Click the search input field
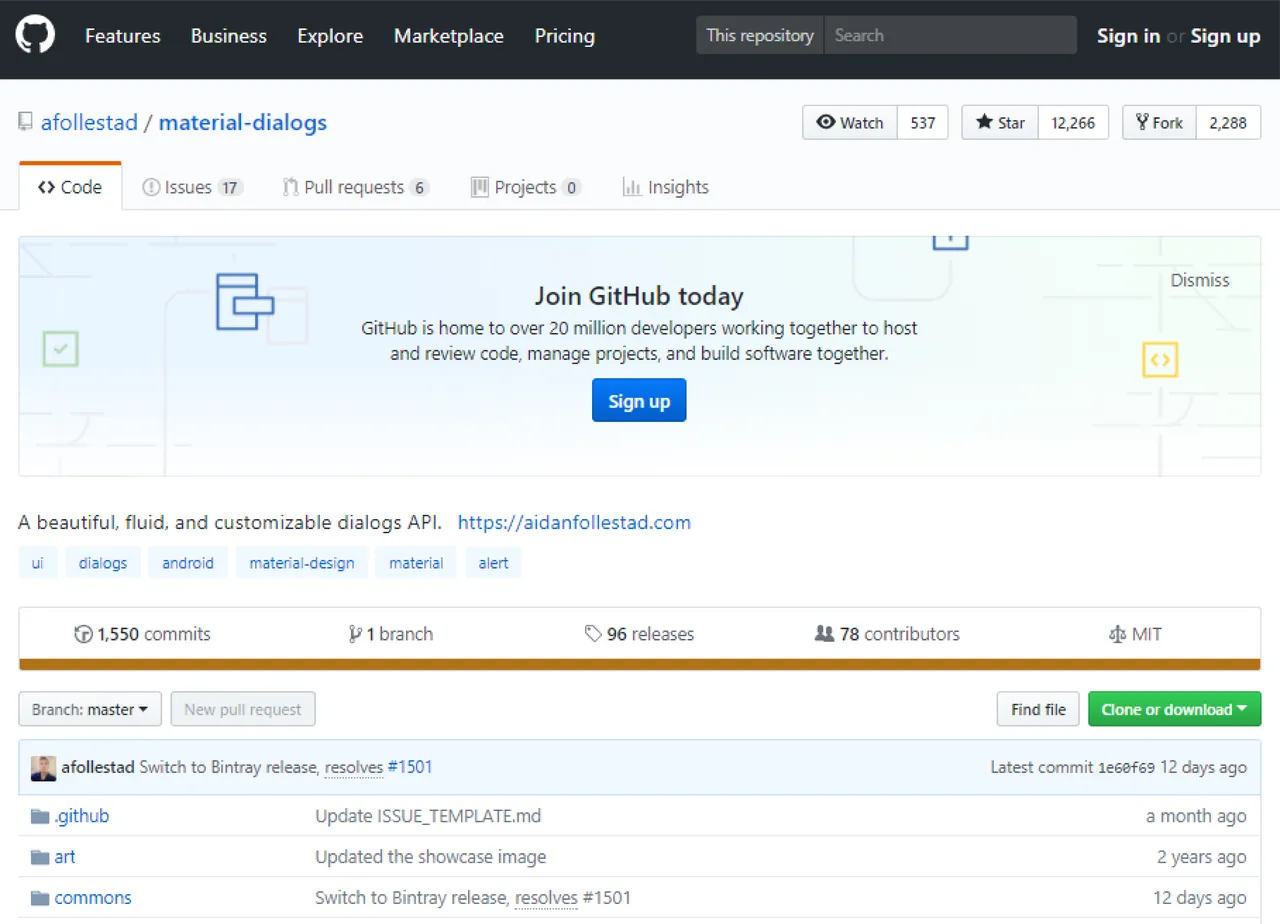The width and height of the screenshot is (1280, 924). pyautogui.click(x=950, y=35)
